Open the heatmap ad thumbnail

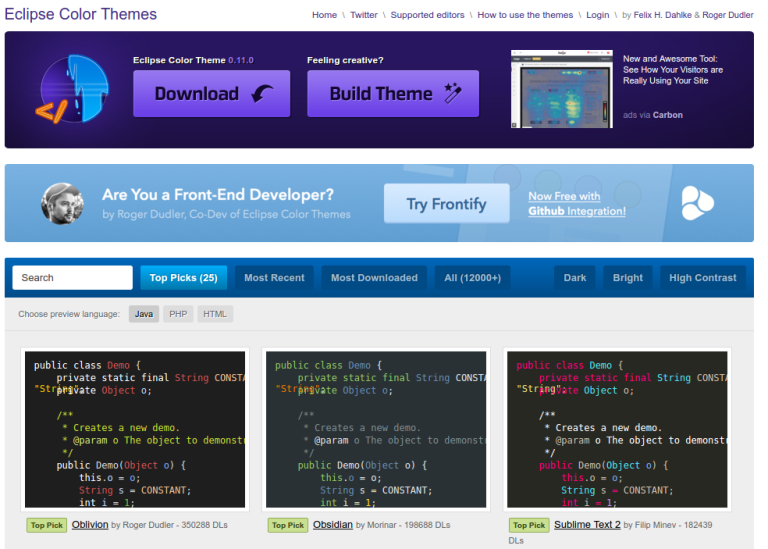click(x=562, y=89)
